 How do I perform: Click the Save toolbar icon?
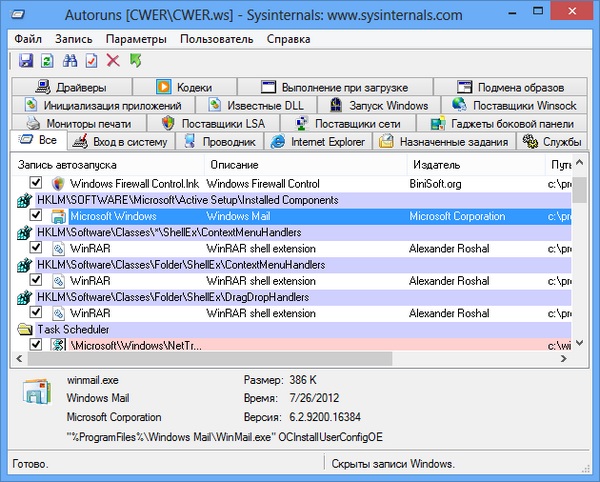[25, 61]
